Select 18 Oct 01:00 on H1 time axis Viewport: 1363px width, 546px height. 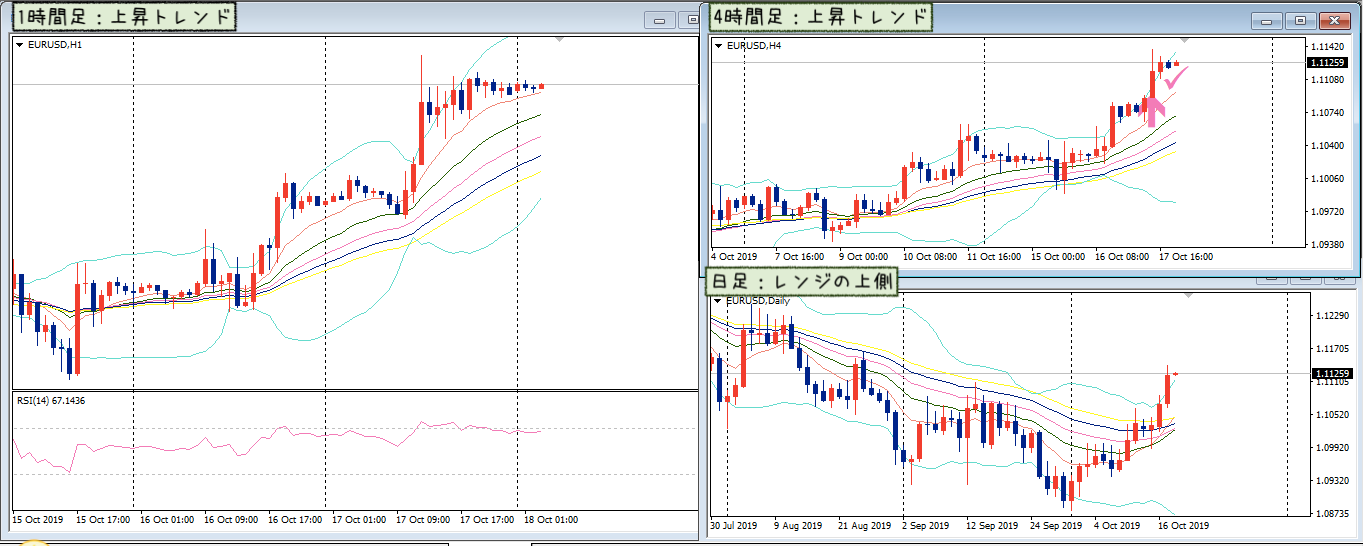click(551, 520)
